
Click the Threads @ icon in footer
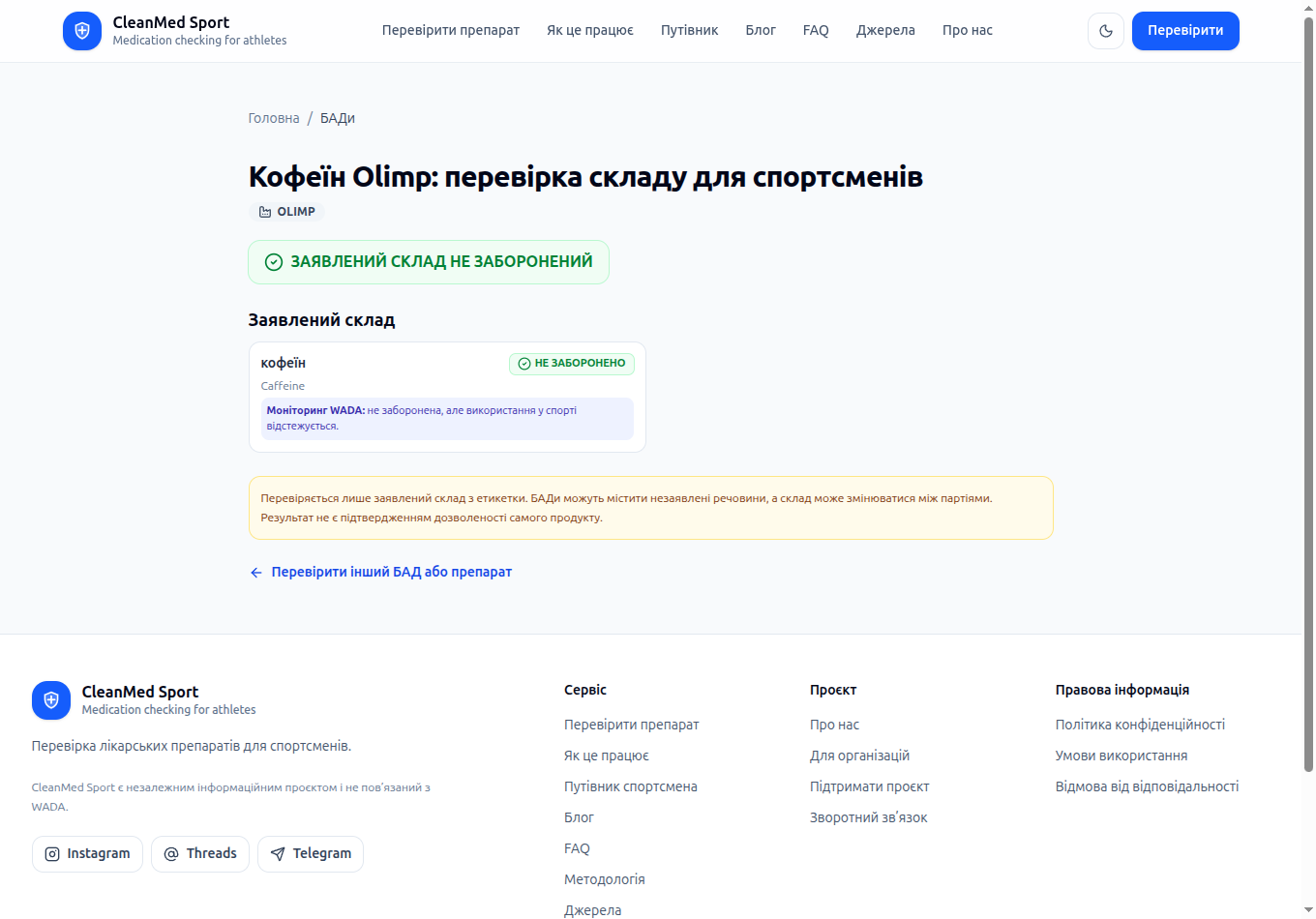[171, 854]
